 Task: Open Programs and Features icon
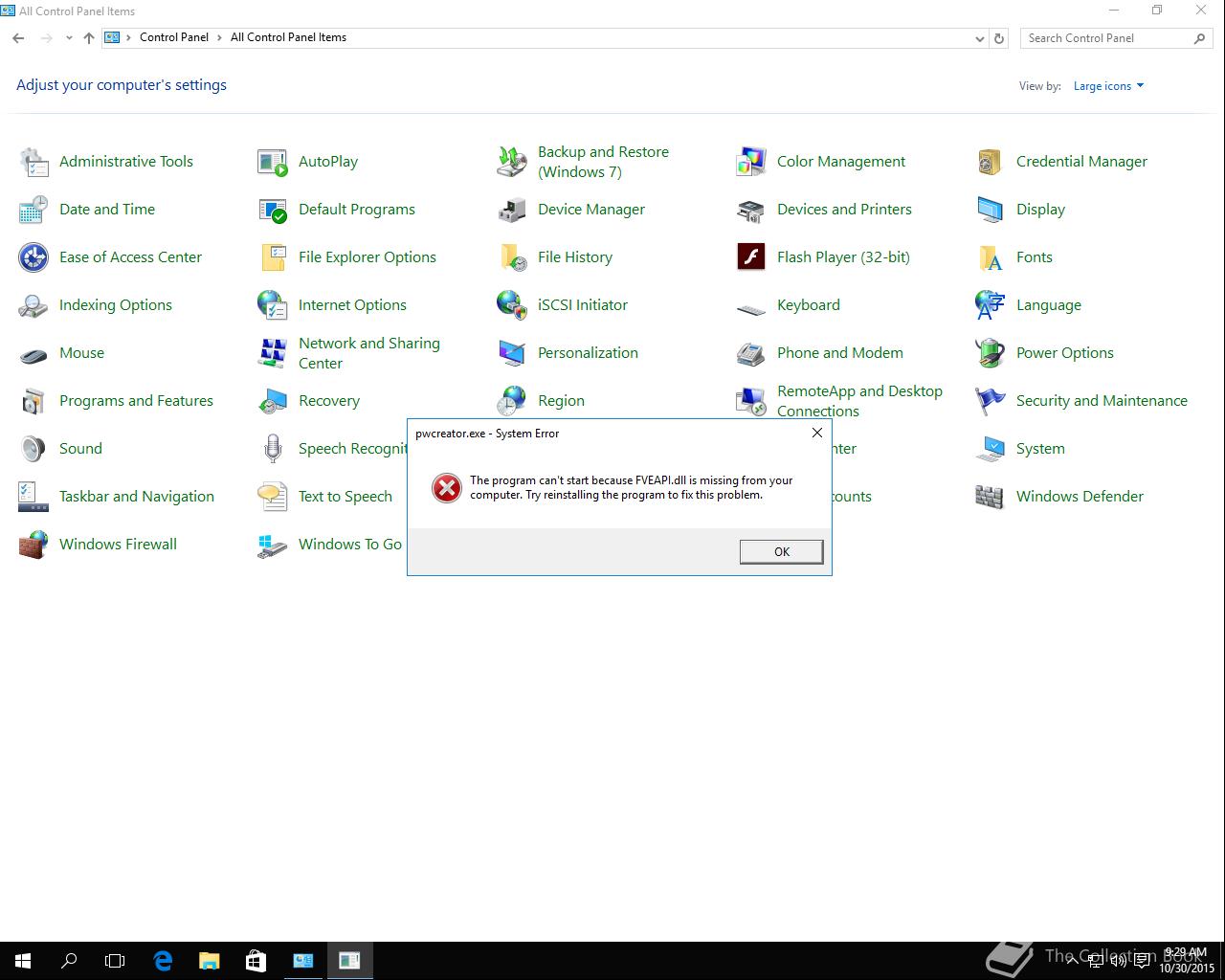[x=34, y=401]
